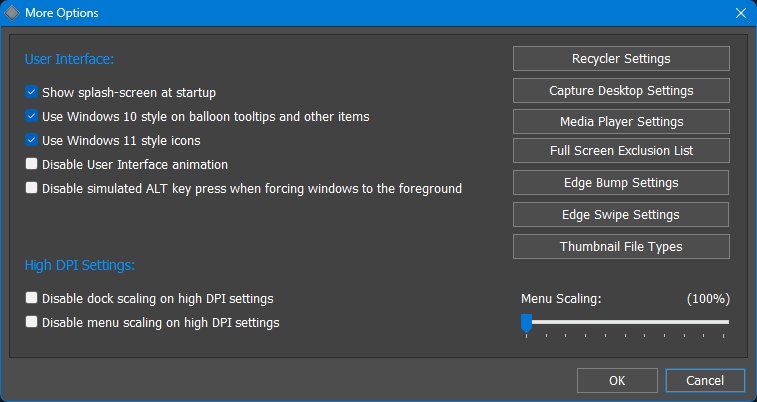Click the Cancel button
The width and height of the screenshot is (757, 402).
click(705, 381)
